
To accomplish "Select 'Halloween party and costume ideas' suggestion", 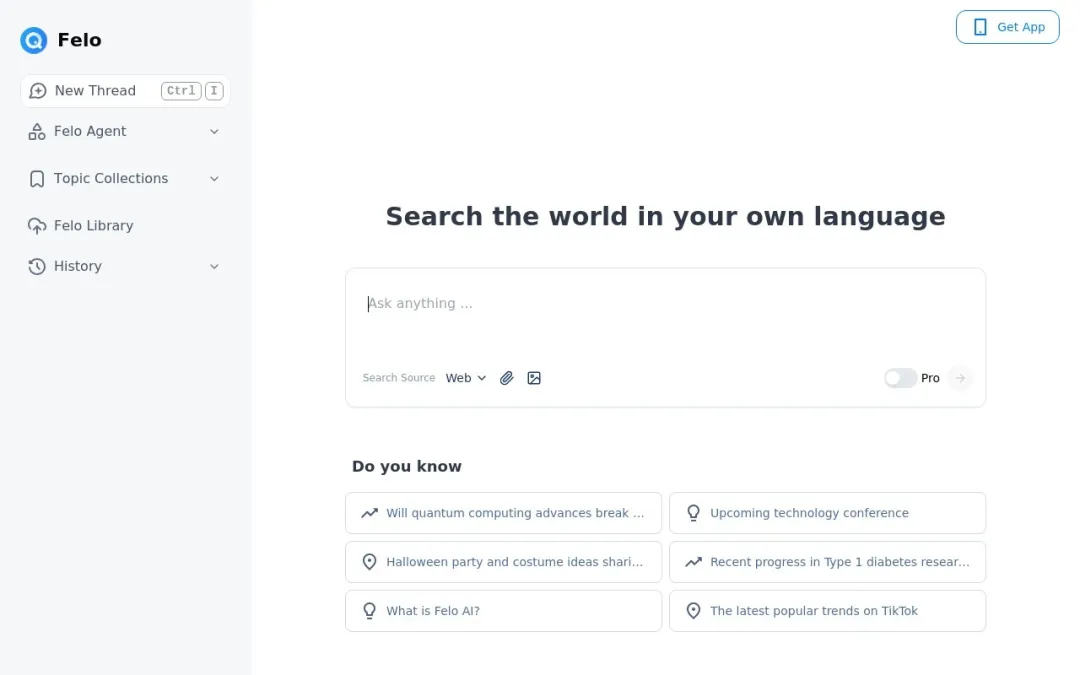I will click(x=503, y=562).
